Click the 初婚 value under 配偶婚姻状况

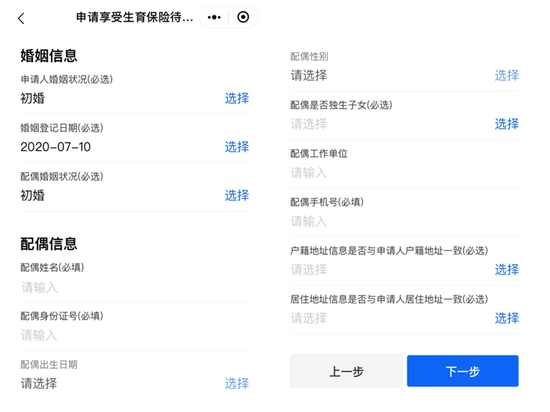[33, 195]
